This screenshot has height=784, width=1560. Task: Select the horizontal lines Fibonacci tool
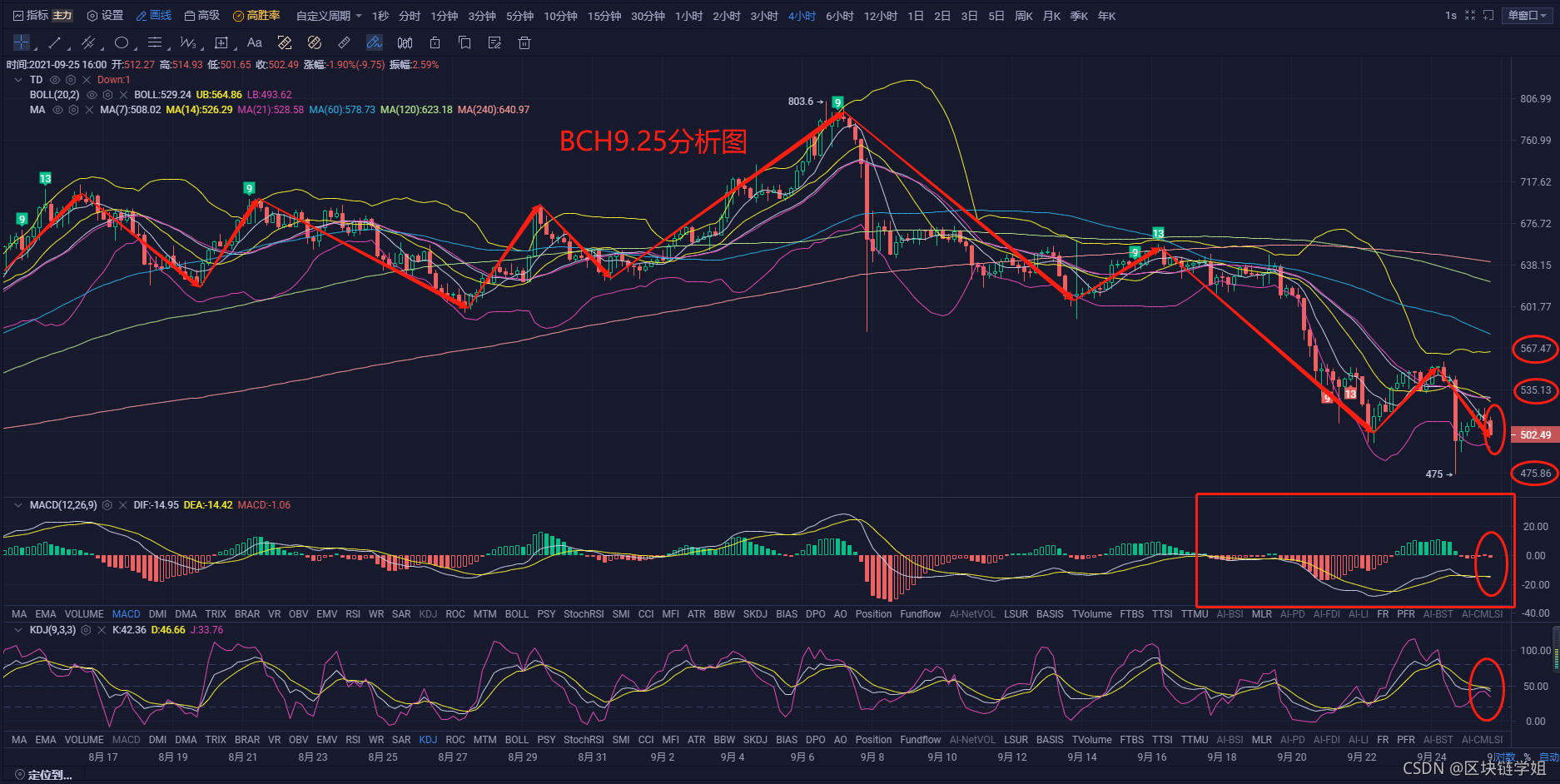pos(155,42)
